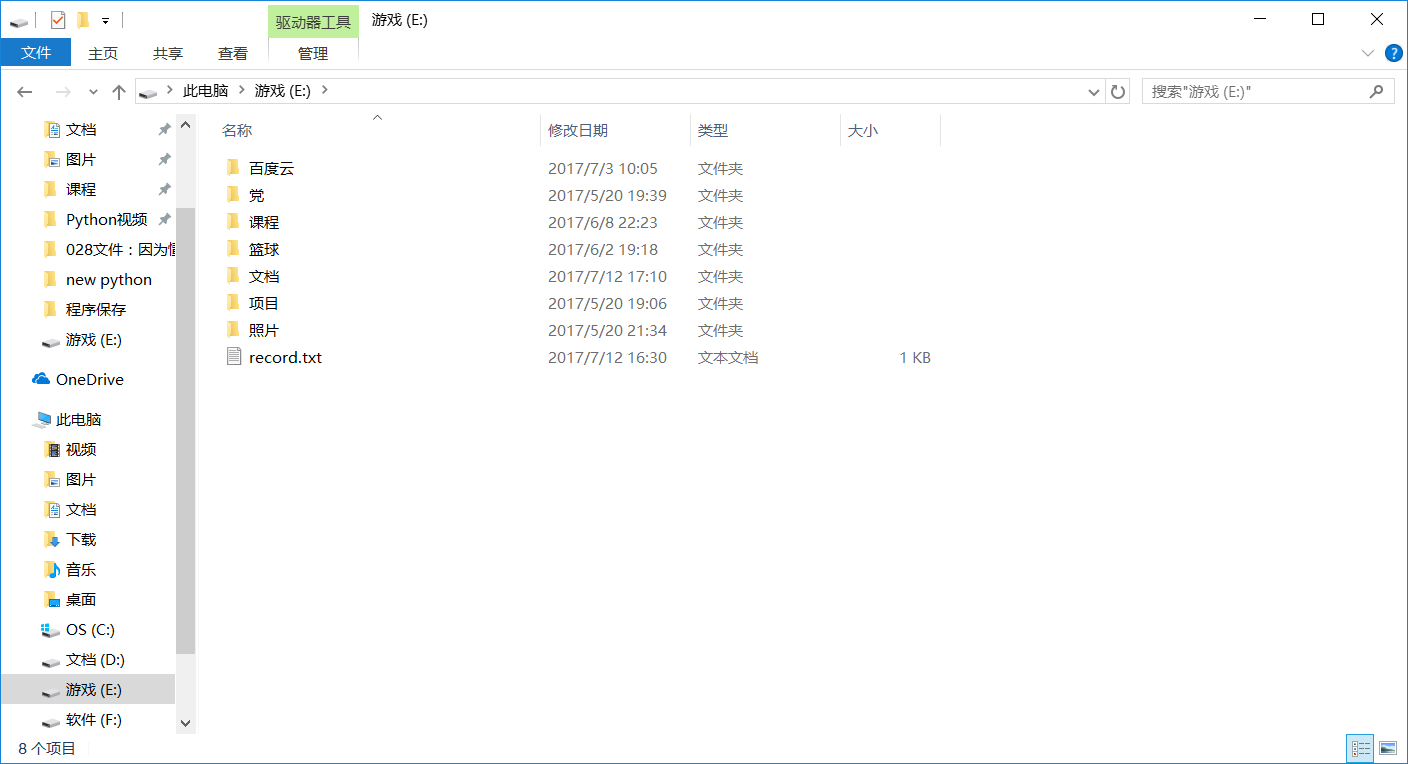
Task: Toggle the details view button in status bar
Action: coord(1360,748)
